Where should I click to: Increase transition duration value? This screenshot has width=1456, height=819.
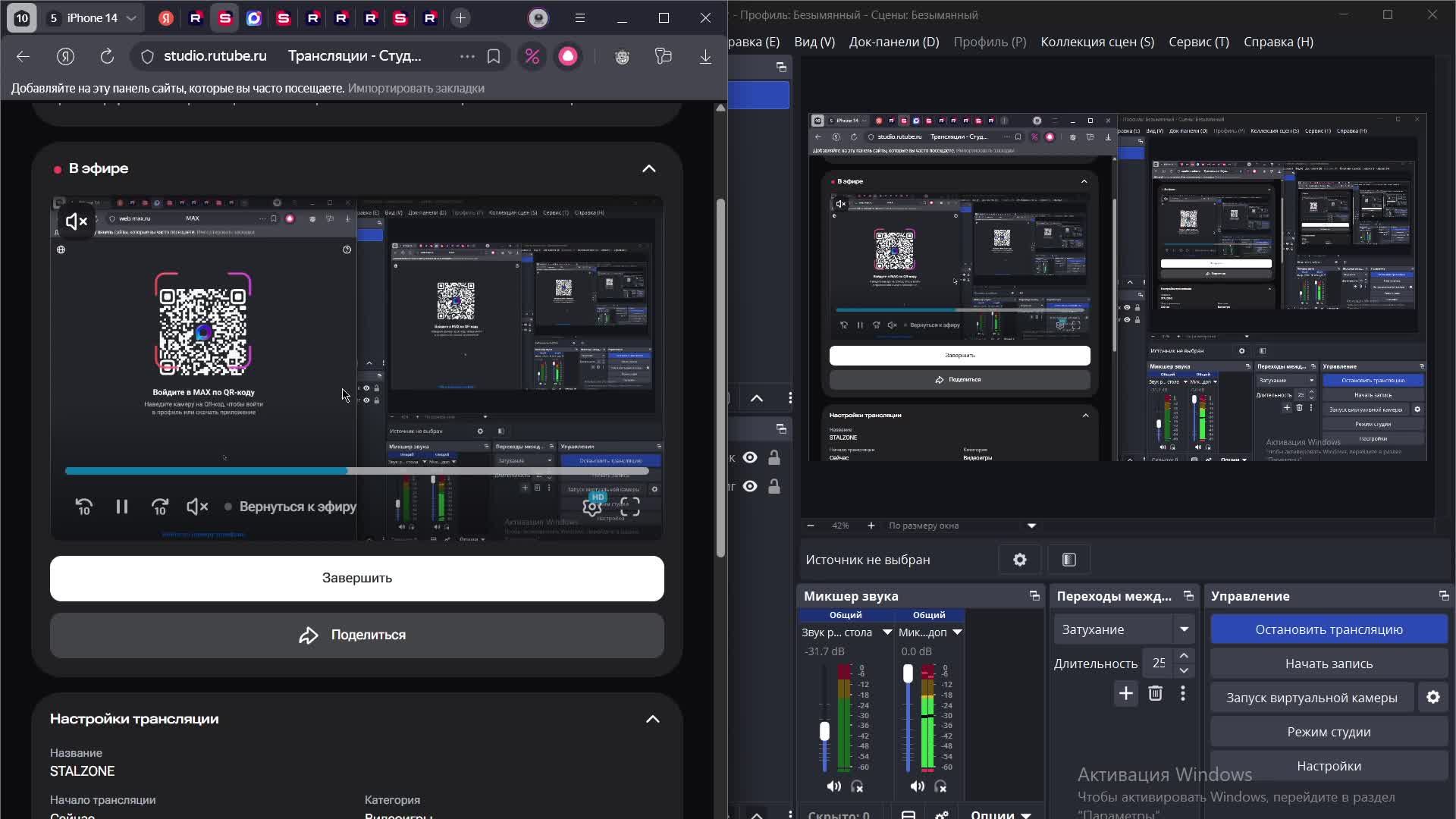click(x=1184, y=656)
